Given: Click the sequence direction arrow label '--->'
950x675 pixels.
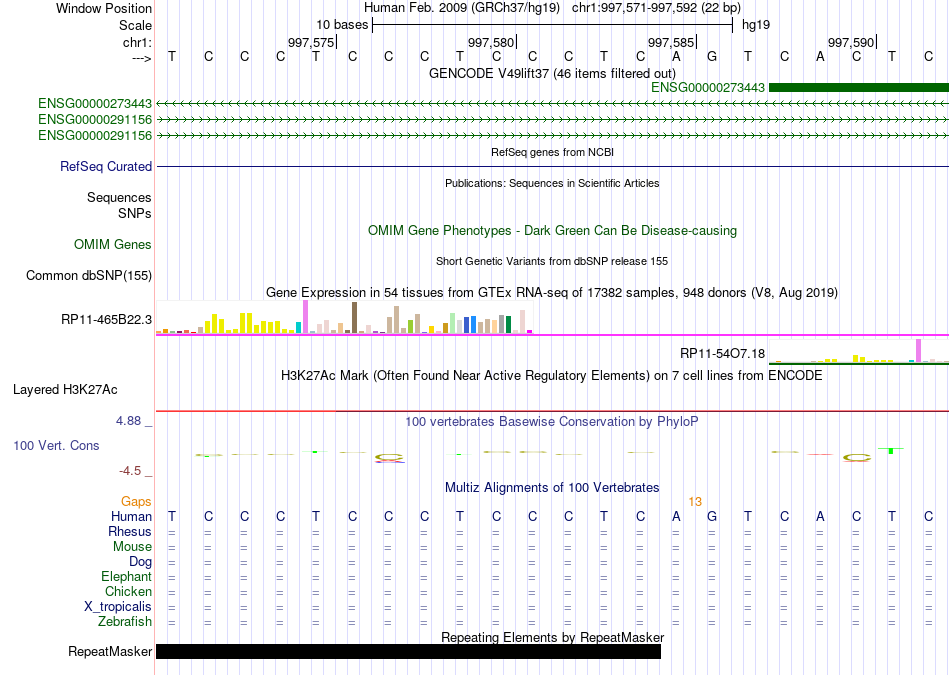Looking at the screenshot, I should [142, 58].
